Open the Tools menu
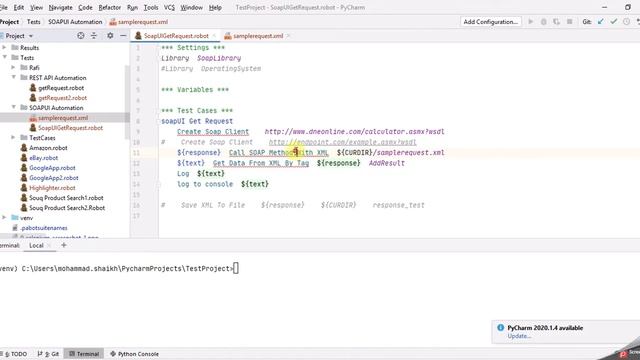This screenshot has width=640, height=360. (x=151, y=7)
